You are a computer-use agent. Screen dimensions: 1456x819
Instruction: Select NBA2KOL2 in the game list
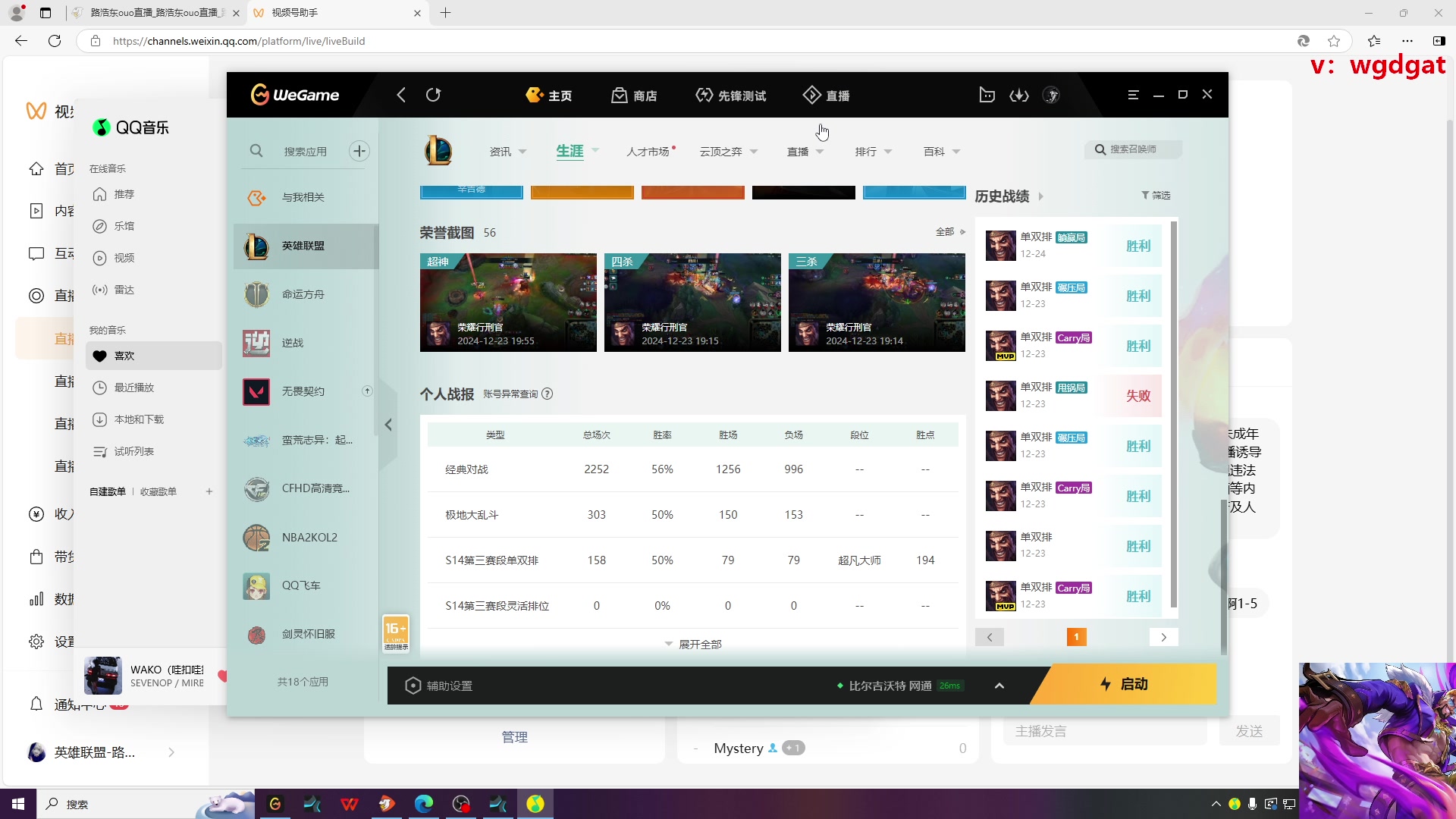tap(306, 537)
